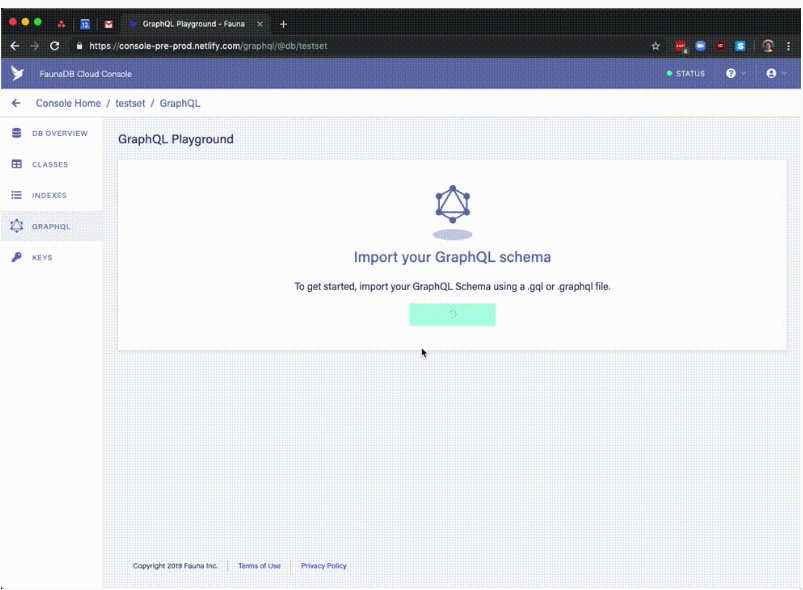Click the green macOS maximize button

tap(37, 22)
